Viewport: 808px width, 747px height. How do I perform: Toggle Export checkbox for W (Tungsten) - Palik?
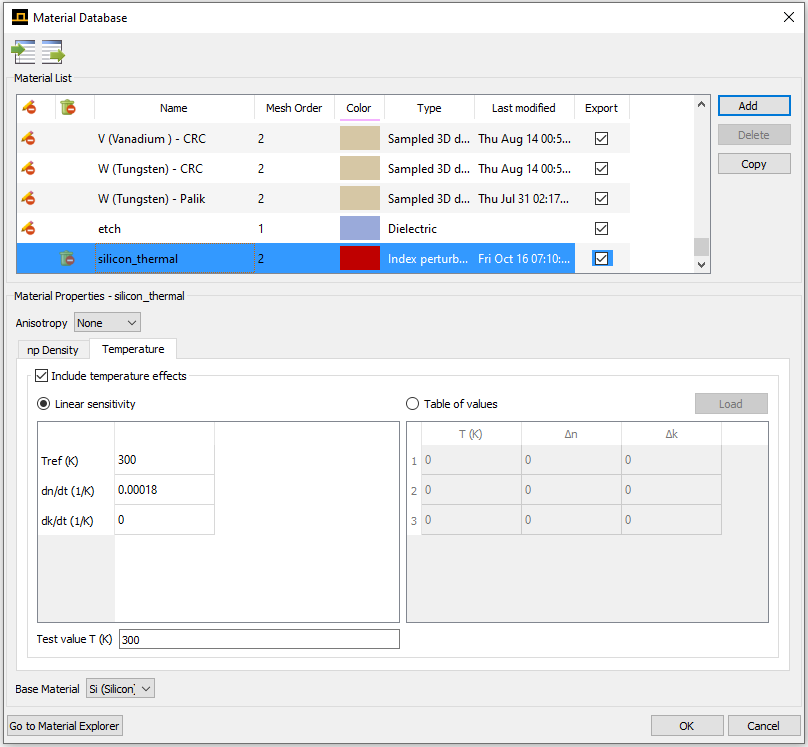601,198
